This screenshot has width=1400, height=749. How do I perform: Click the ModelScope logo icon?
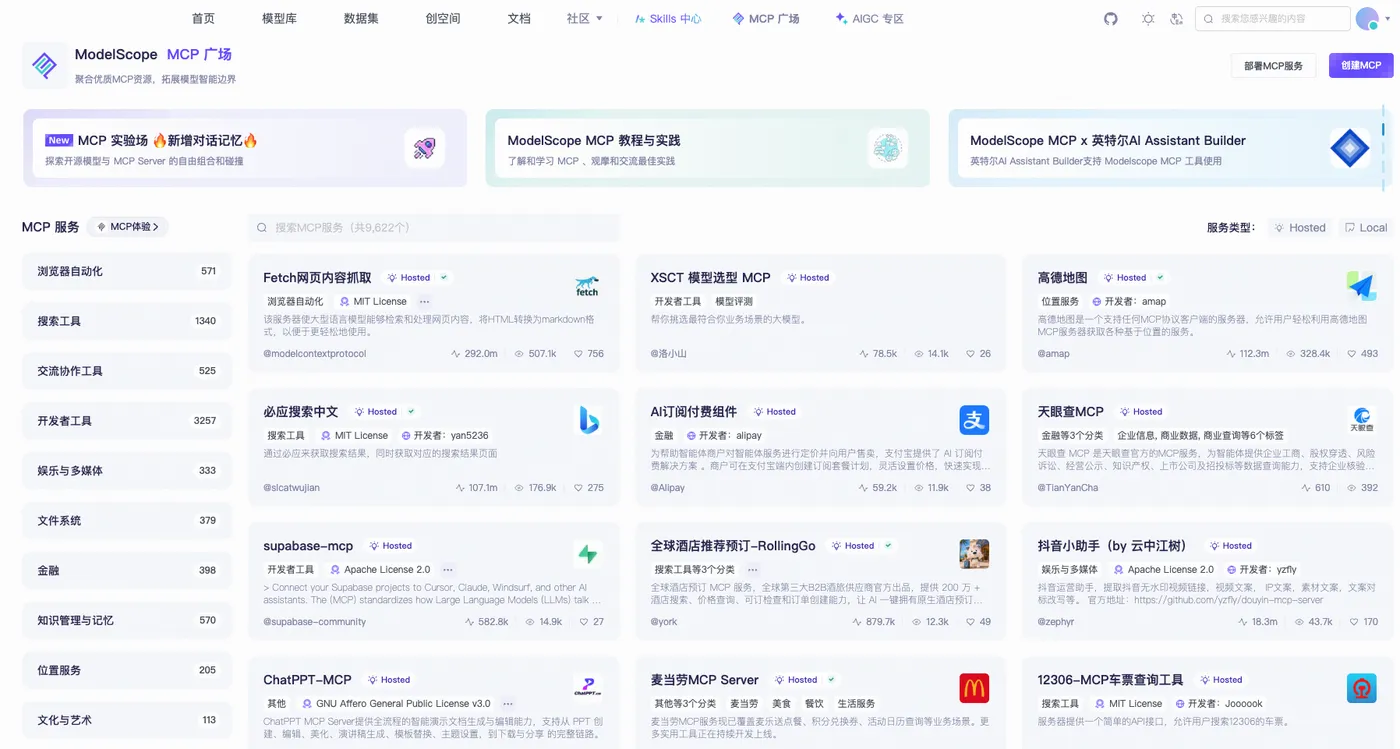tap(44, 65)
